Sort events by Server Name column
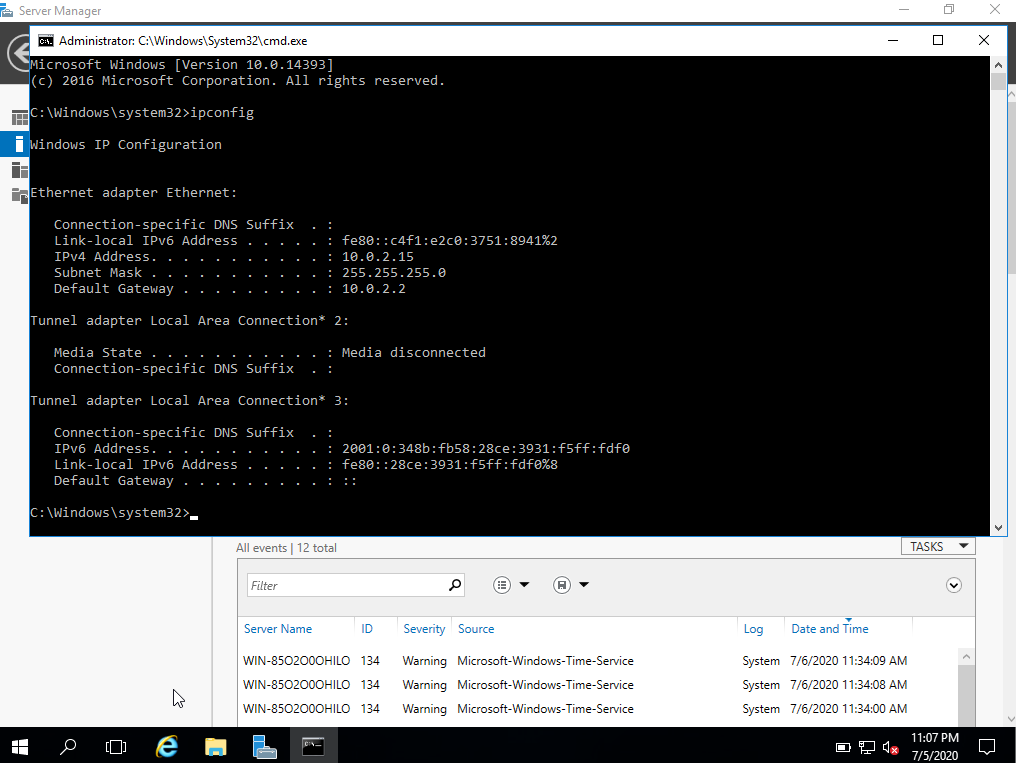Image resolution: width=1016 pixels, height=763 pixels. [277, 629]
